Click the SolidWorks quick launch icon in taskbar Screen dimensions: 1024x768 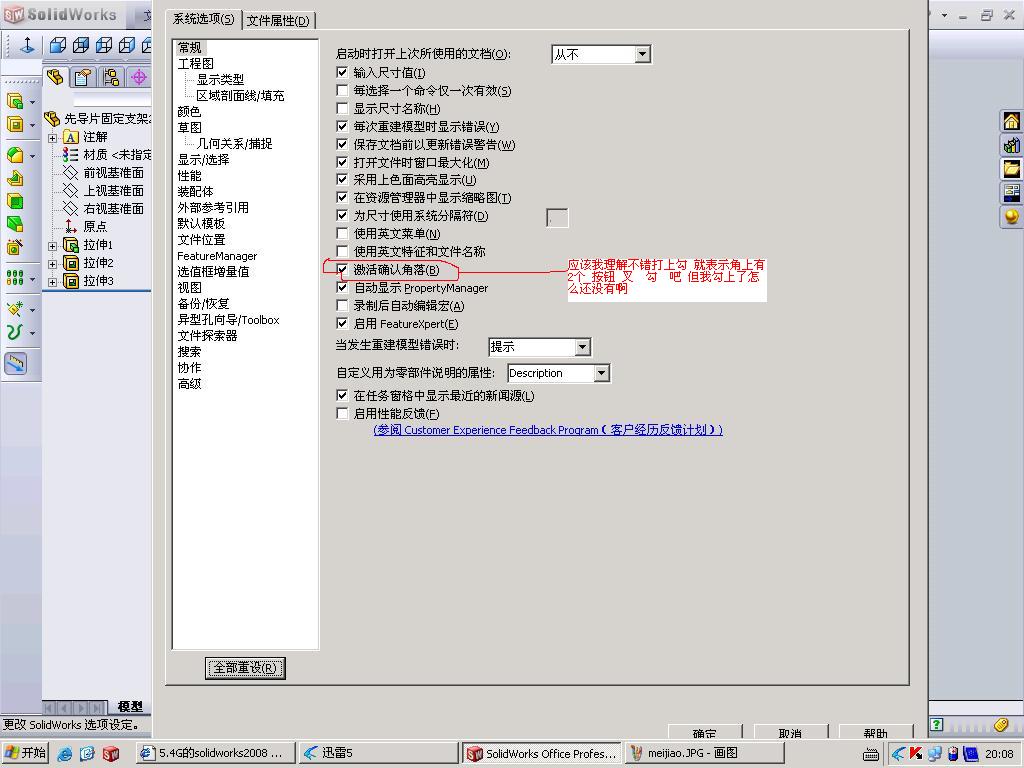tap(110, 754)
